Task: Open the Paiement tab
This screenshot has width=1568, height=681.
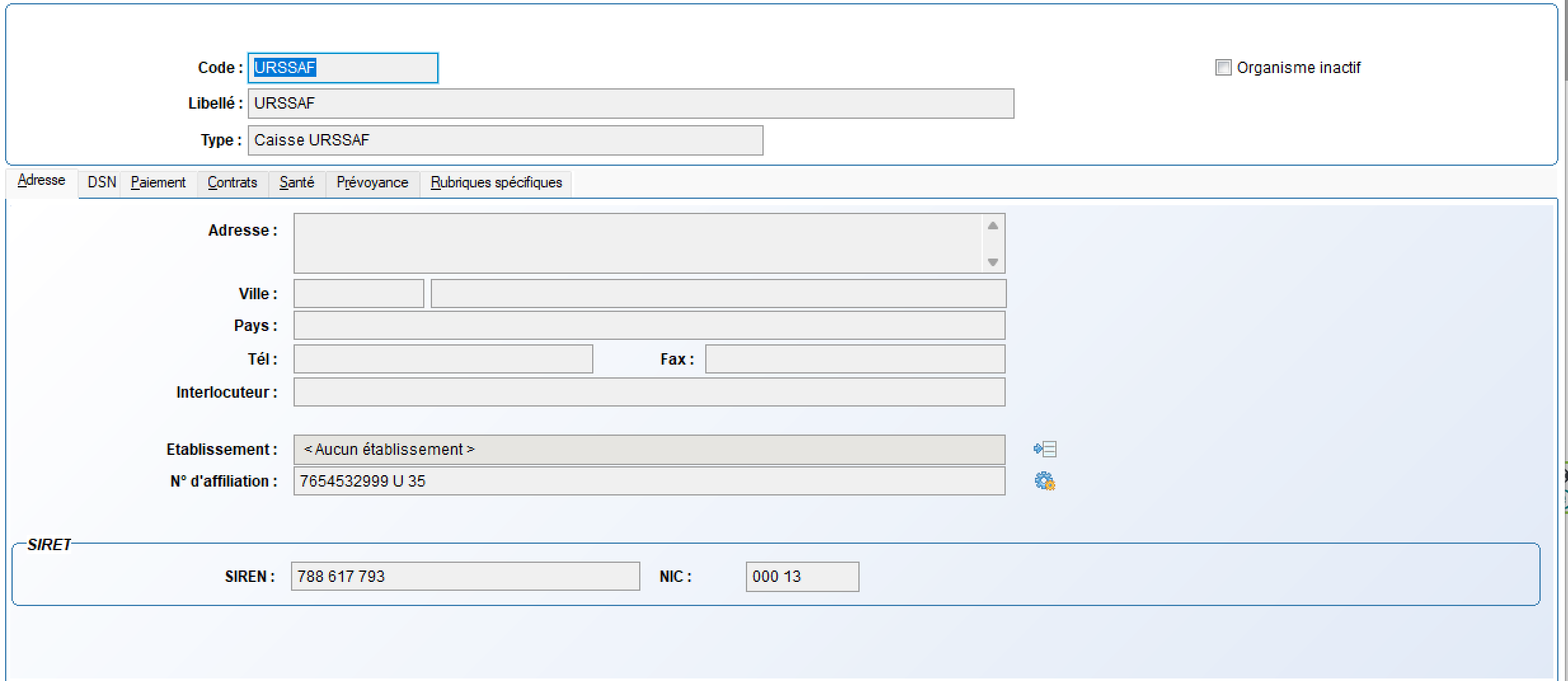Action: click(158, 183)
